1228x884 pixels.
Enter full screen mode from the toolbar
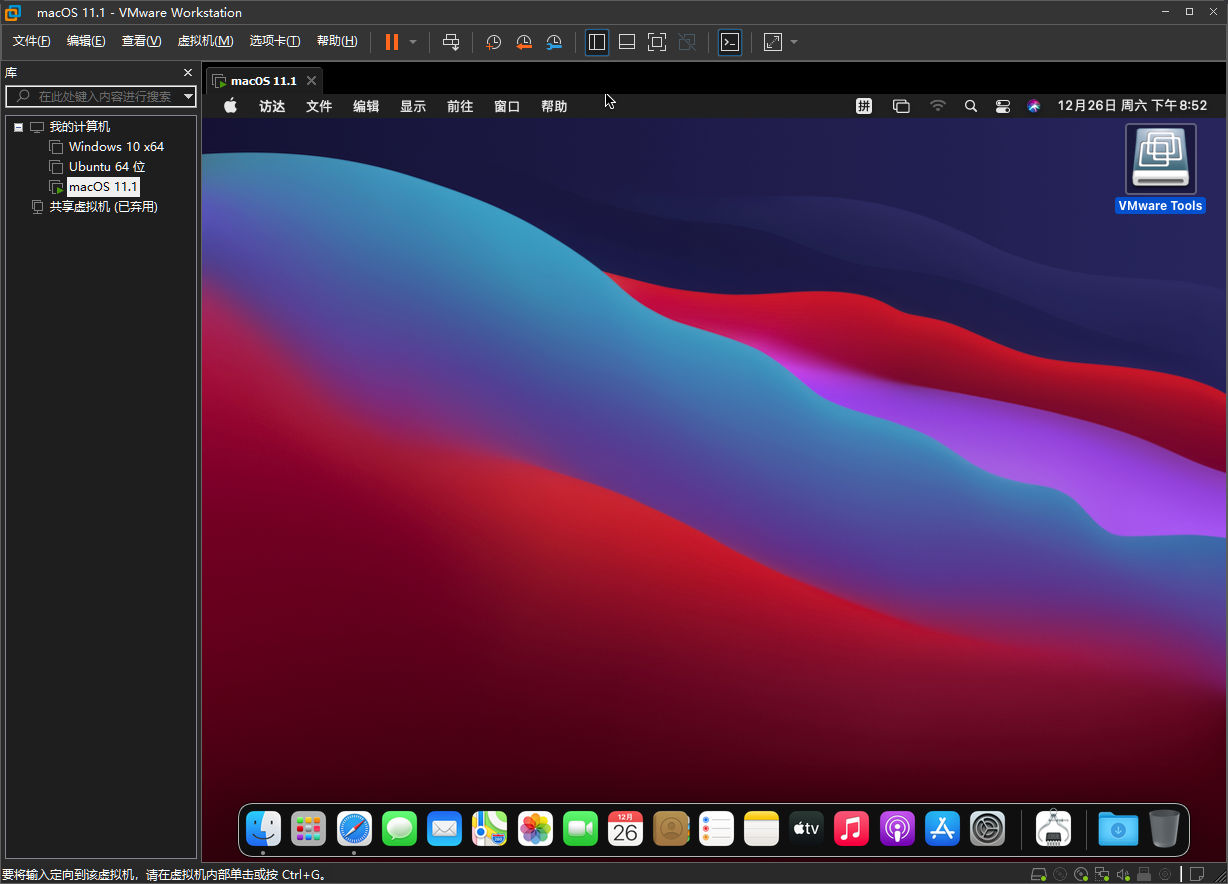pyautogui.click(x=657, y=42)
